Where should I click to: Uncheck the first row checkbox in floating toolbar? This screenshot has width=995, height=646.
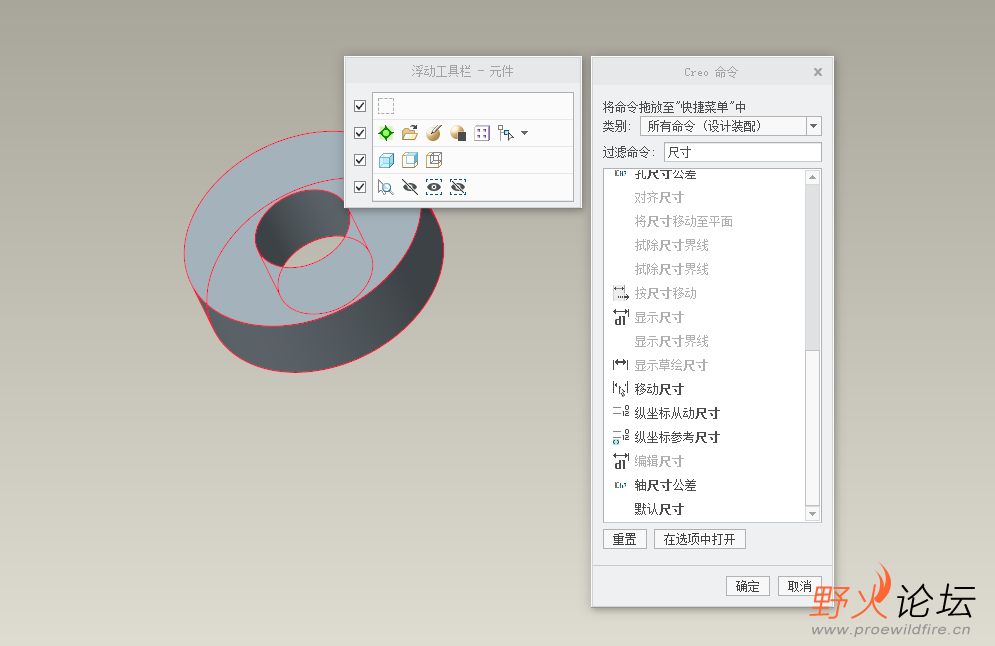[x=360, y=106]
